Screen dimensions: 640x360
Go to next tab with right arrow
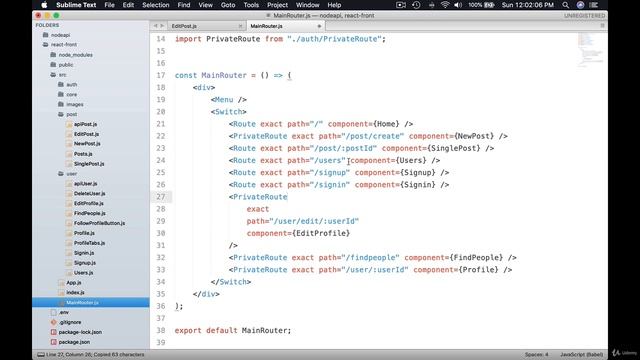(162, 26)
